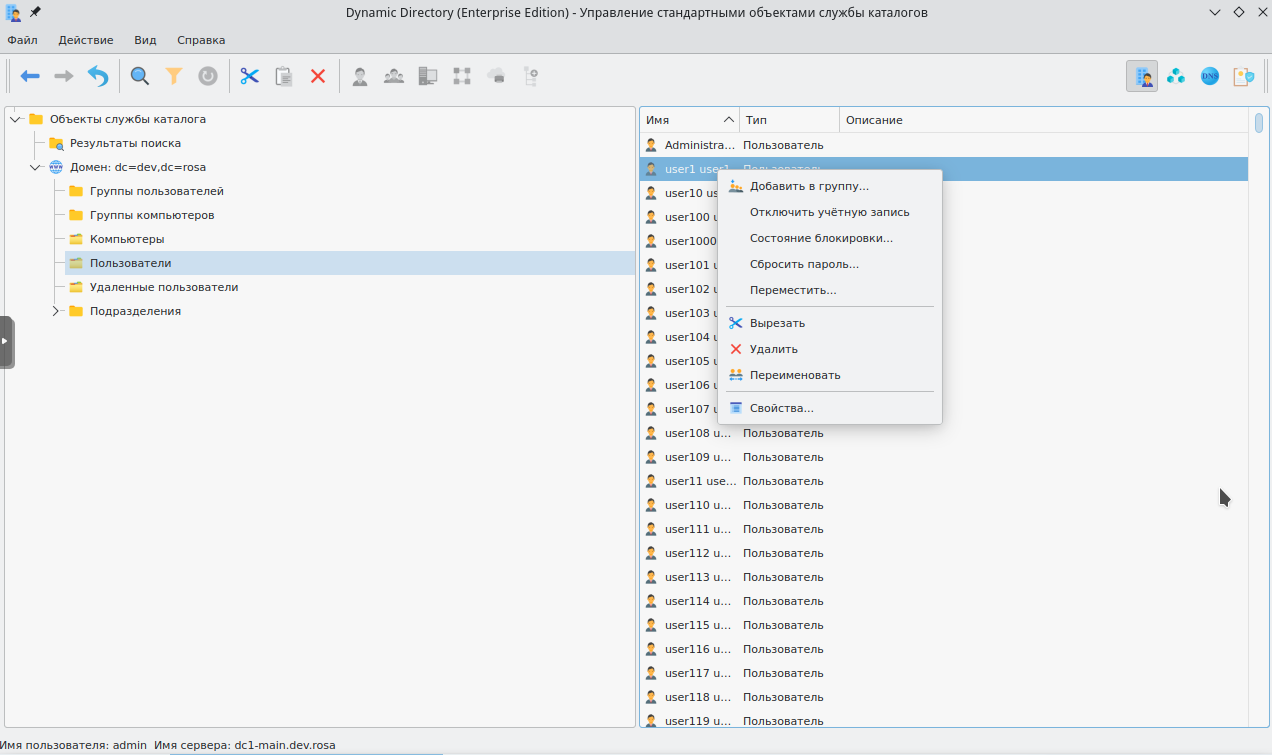Screen dimensions: 1272x755
Task: Click the scissors cut icon in toolbar
Action: click(250, 76)
